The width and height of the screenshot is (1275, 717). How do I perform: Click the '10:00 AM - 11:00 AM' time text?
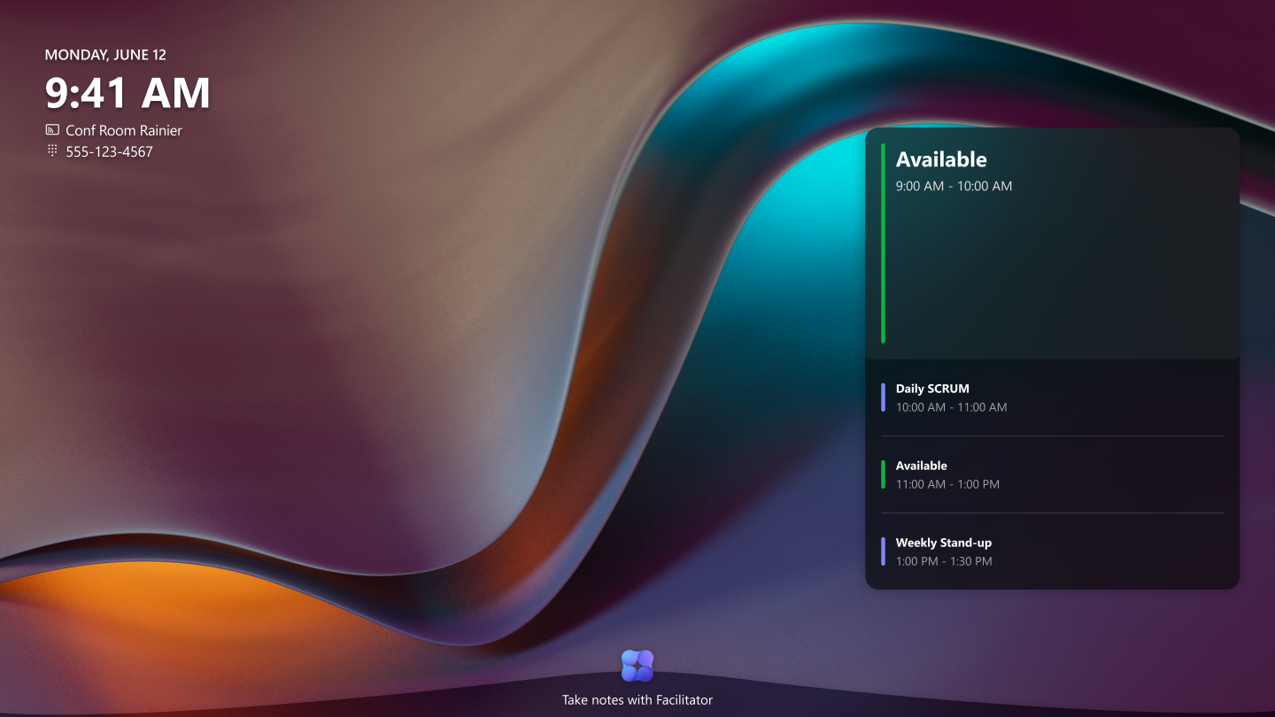(x=951, y=407)
